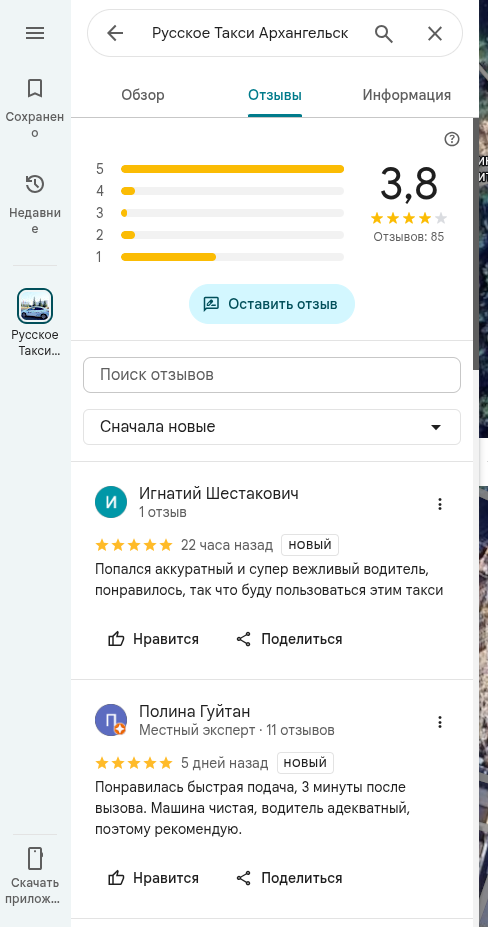Image resolution: width=488 pixels, height=927 pixels.
Task: Open the rating help question mark
Action: [x=452, y=139]
